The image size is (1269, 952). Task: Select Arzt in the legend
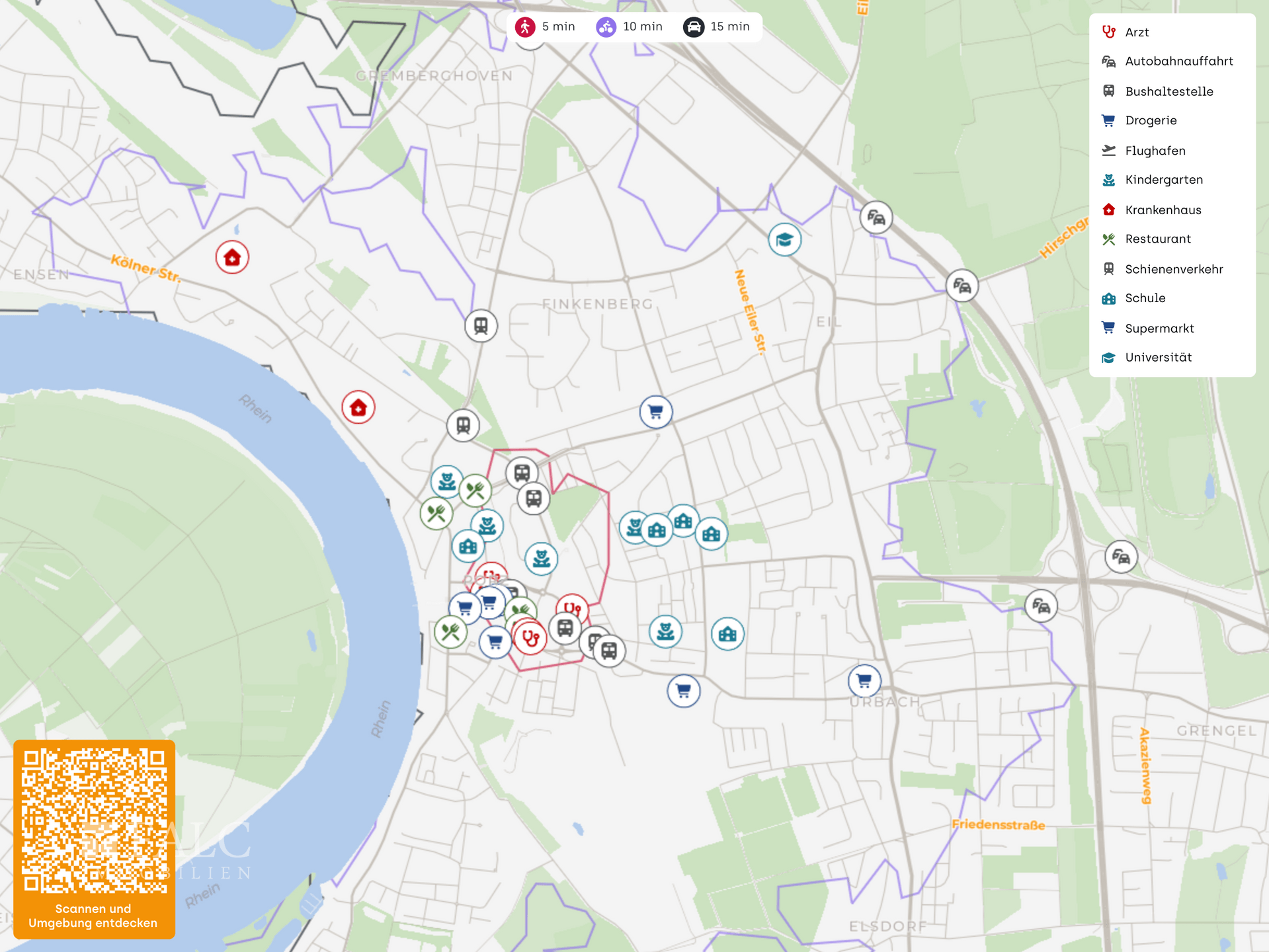pyautogui.click(x=1137, y=32)
